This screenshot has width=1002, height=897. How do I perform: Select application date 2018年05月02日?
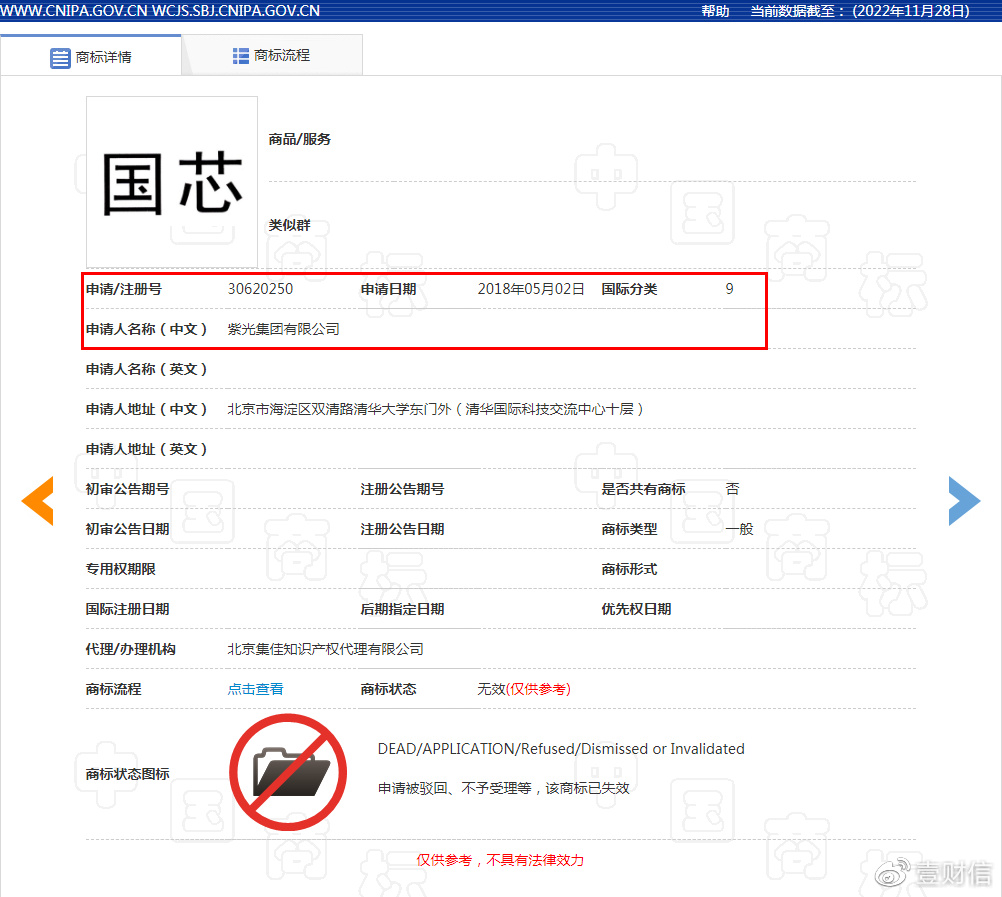(x=531, y=289)
